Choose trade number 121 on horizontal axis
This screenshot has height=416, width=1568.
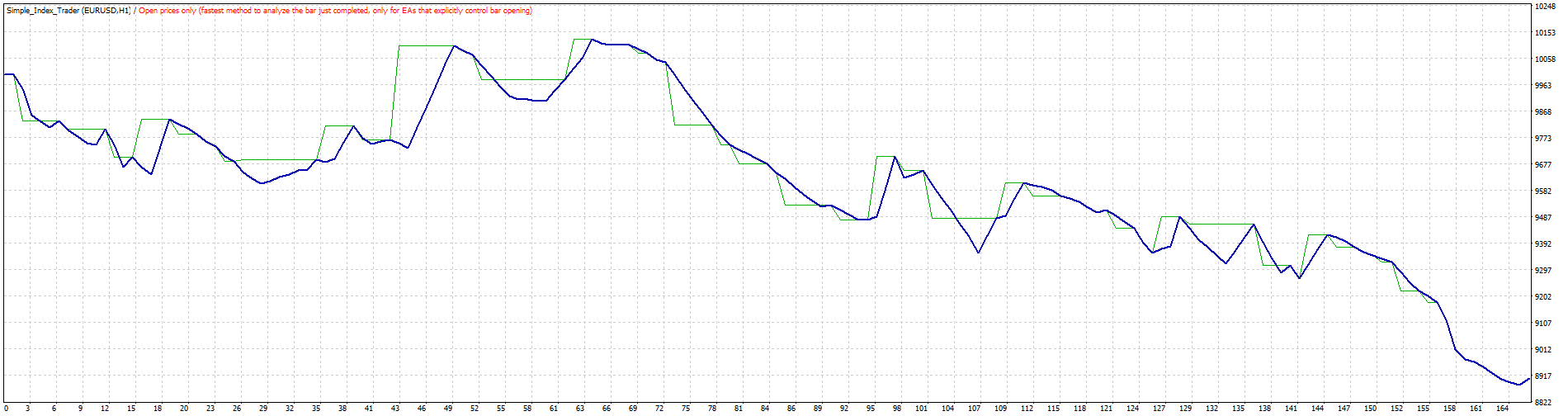point(1106,409)
